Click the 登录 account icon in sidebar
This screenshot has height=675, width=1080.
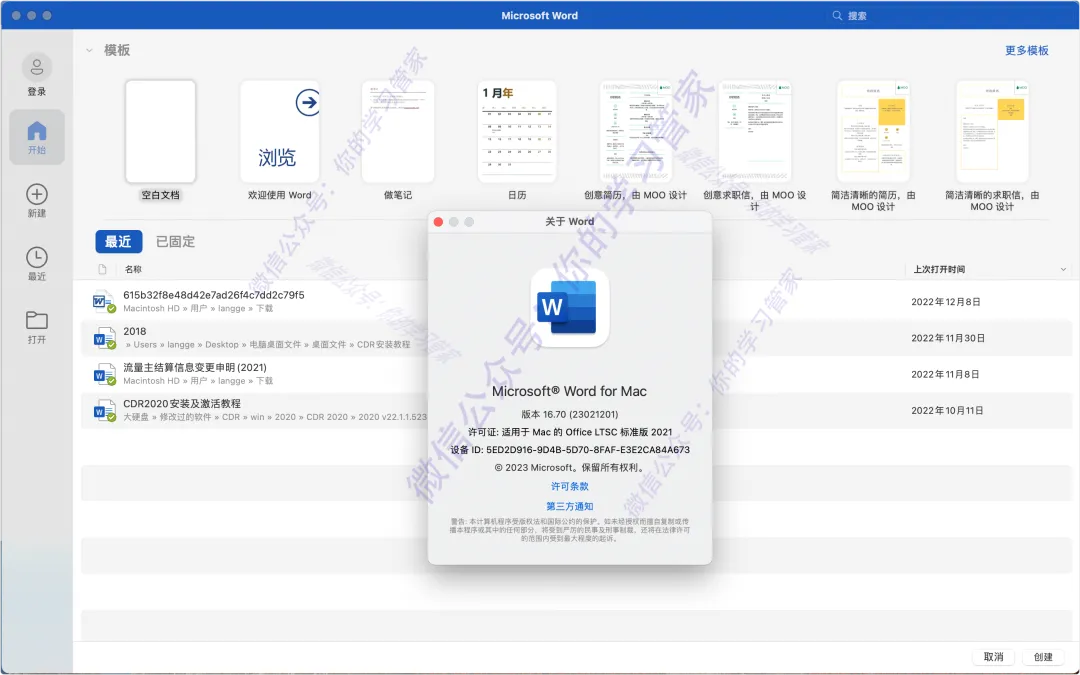(37, 68)
